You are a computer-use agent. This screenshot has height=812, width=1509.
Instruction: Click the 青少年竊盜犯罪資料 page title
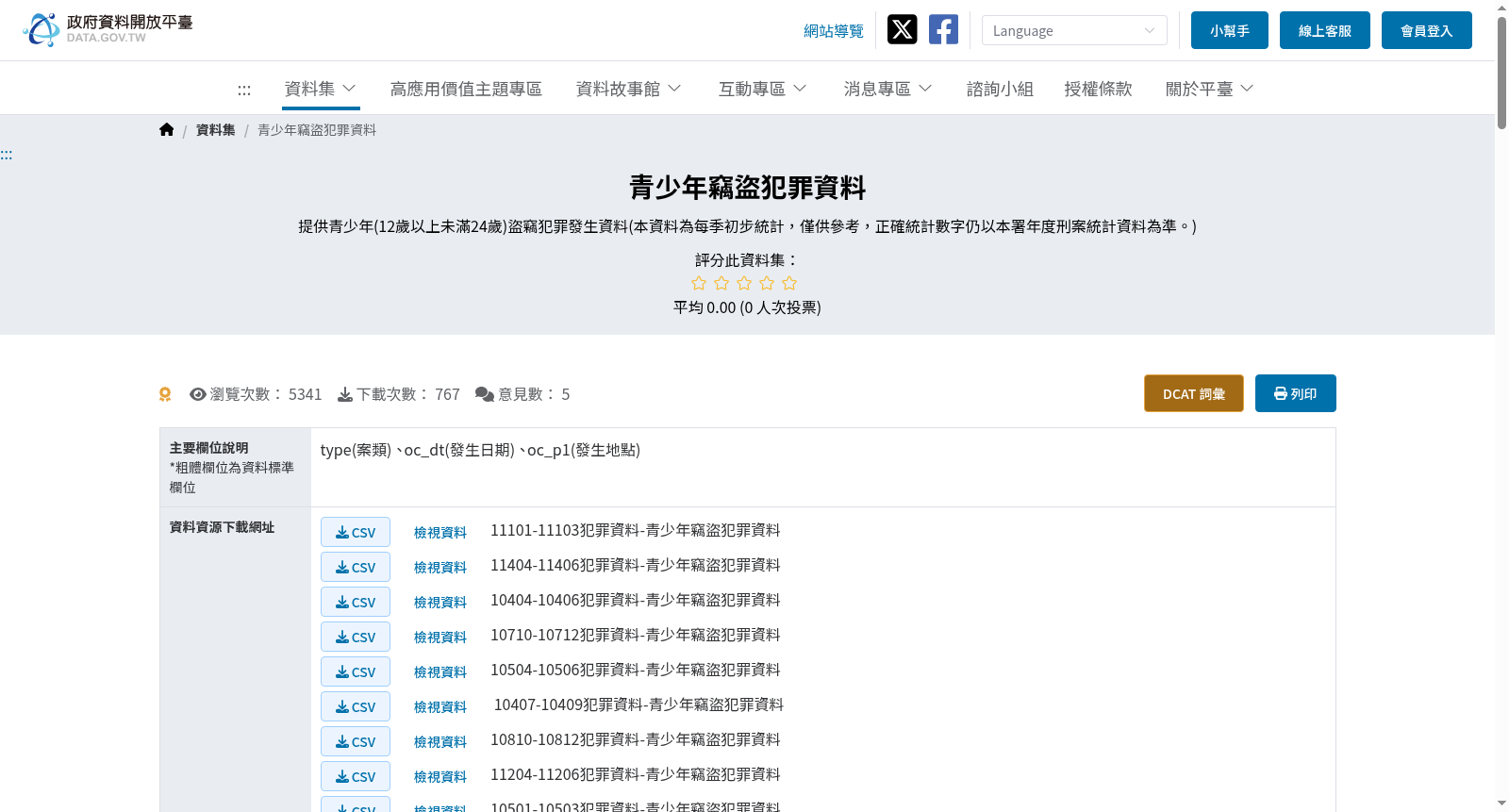tap(748, 188)
